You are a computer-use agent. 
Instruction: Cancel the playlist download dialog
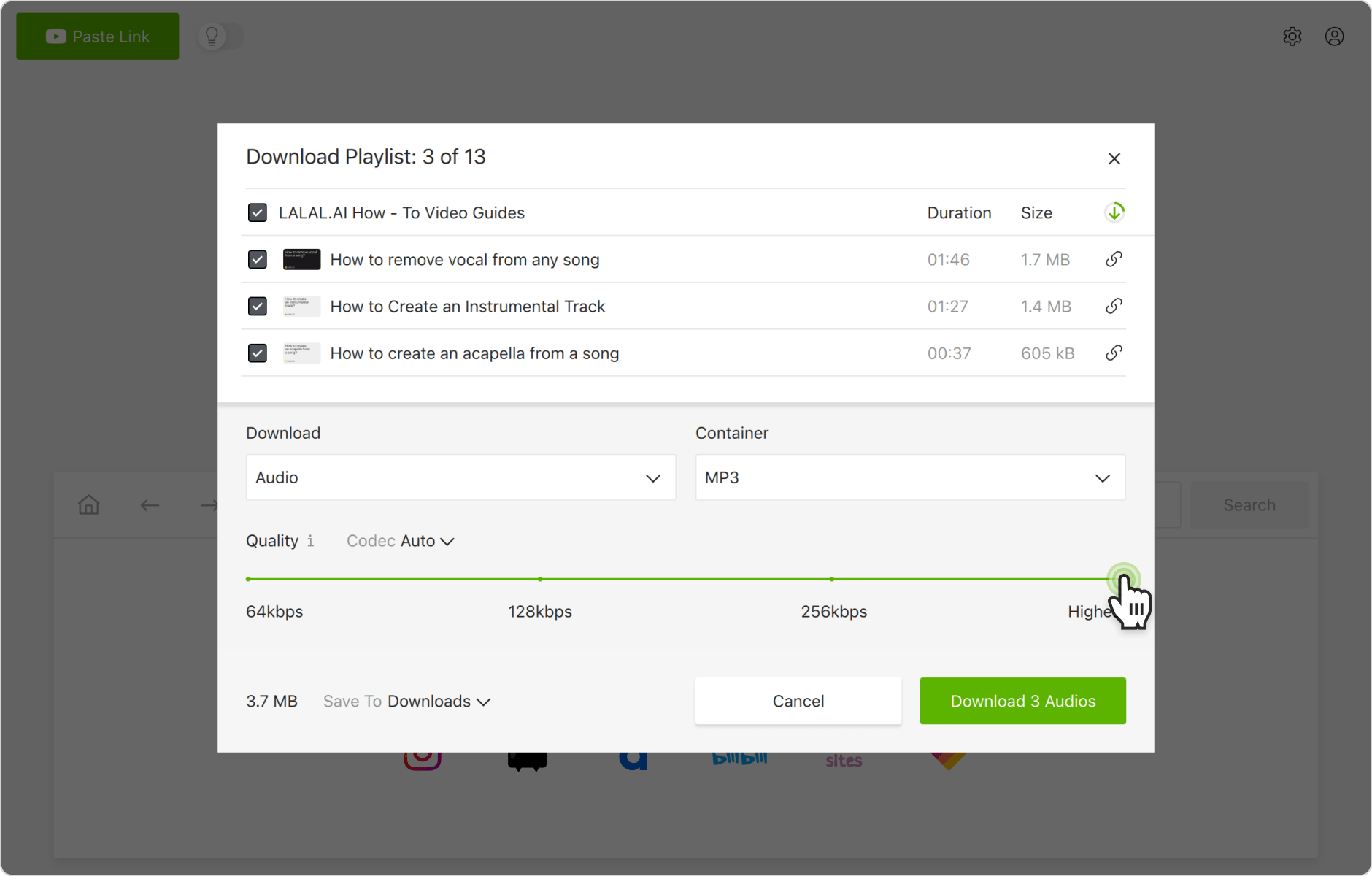tap(798, 701)
